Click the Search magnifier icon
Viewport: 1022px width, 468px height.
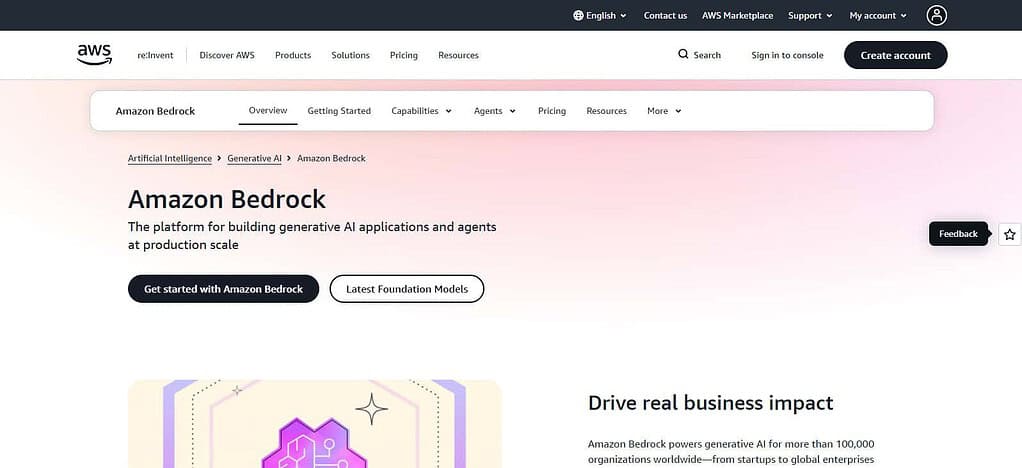pyautogui.click(x=683, y=54)
